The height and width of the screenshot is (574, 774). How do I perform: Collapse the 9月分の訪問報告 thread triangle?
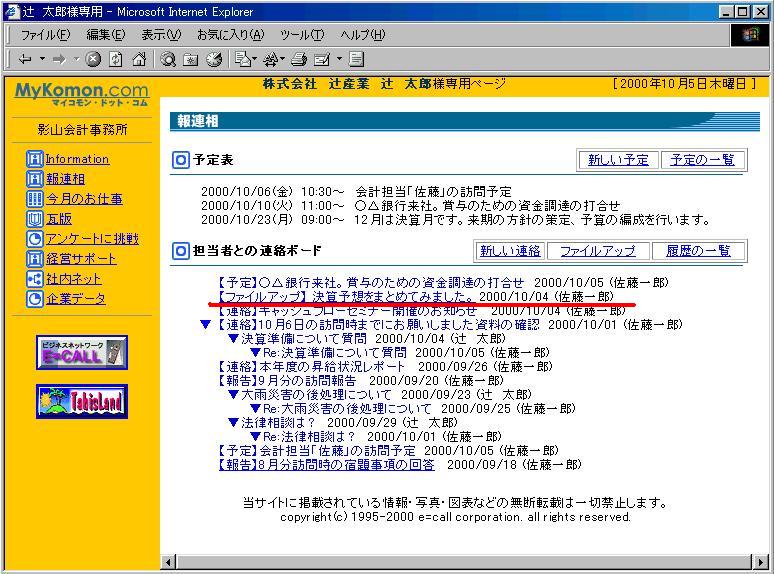coord(205,381)
